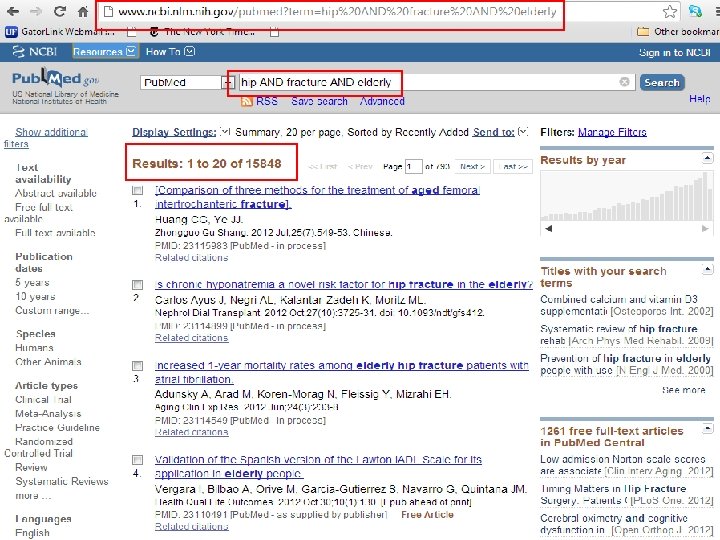This screenshot has height=540, width=720.
Task: Click the Results by year bar chart
Action: pyautogui.click(x=627, y=197)
